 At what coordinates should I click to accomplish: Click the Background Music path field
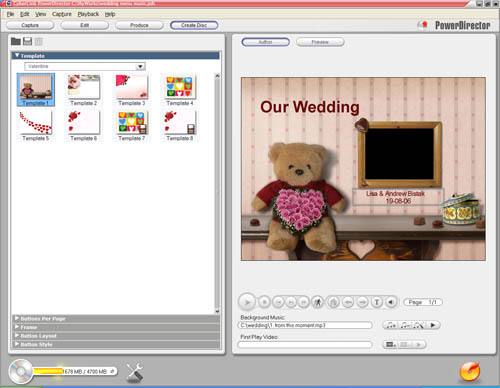click(x=305, y=325)
